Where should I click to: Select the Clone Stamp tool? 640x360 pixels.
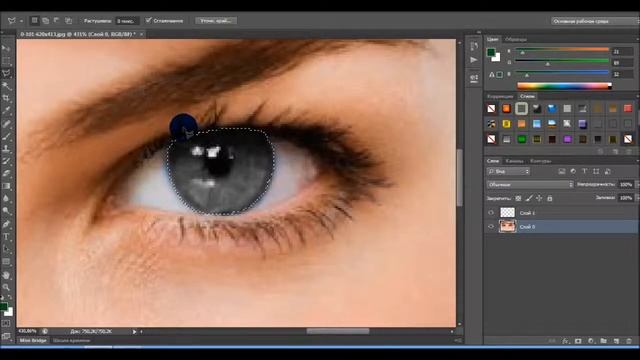pyautogui.click(x=6, y=149)
